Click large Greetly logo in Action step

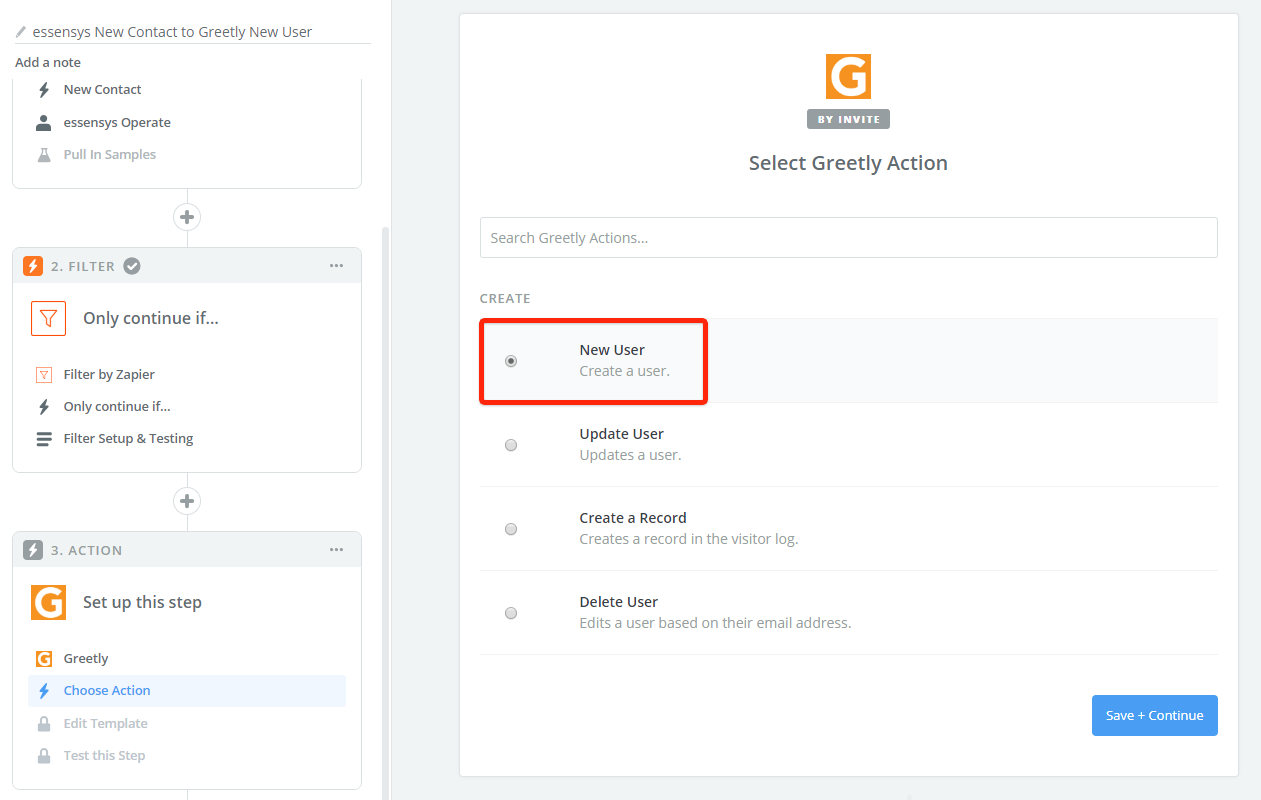pyautogui.click(x=48, y=603)
